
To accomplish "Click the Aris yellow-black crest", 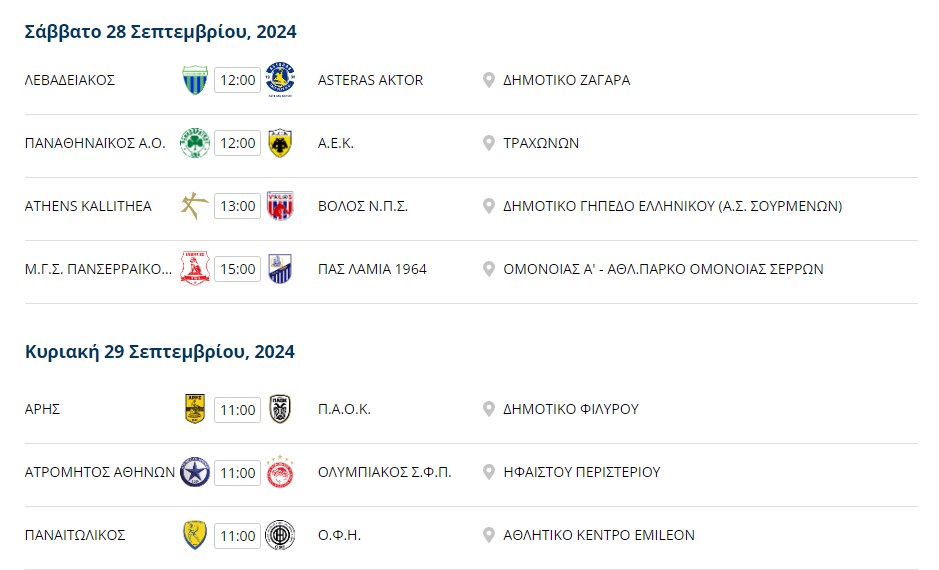I will point(195,409).
